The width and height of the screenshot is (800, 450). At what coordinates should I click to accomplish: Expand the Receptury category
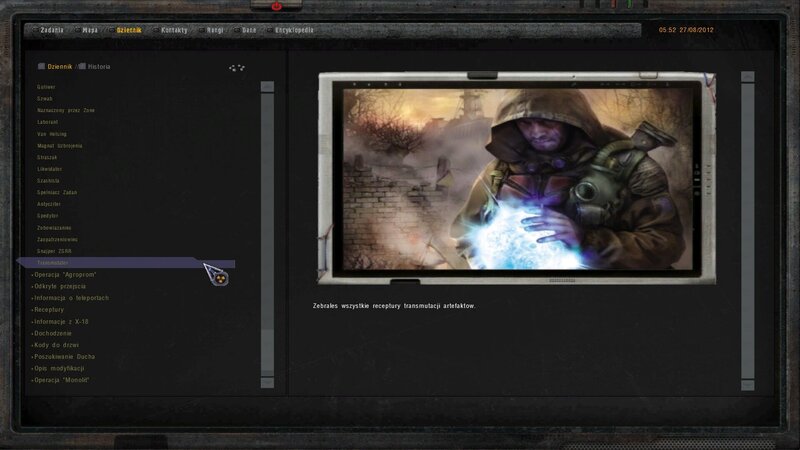pos(48,310)
